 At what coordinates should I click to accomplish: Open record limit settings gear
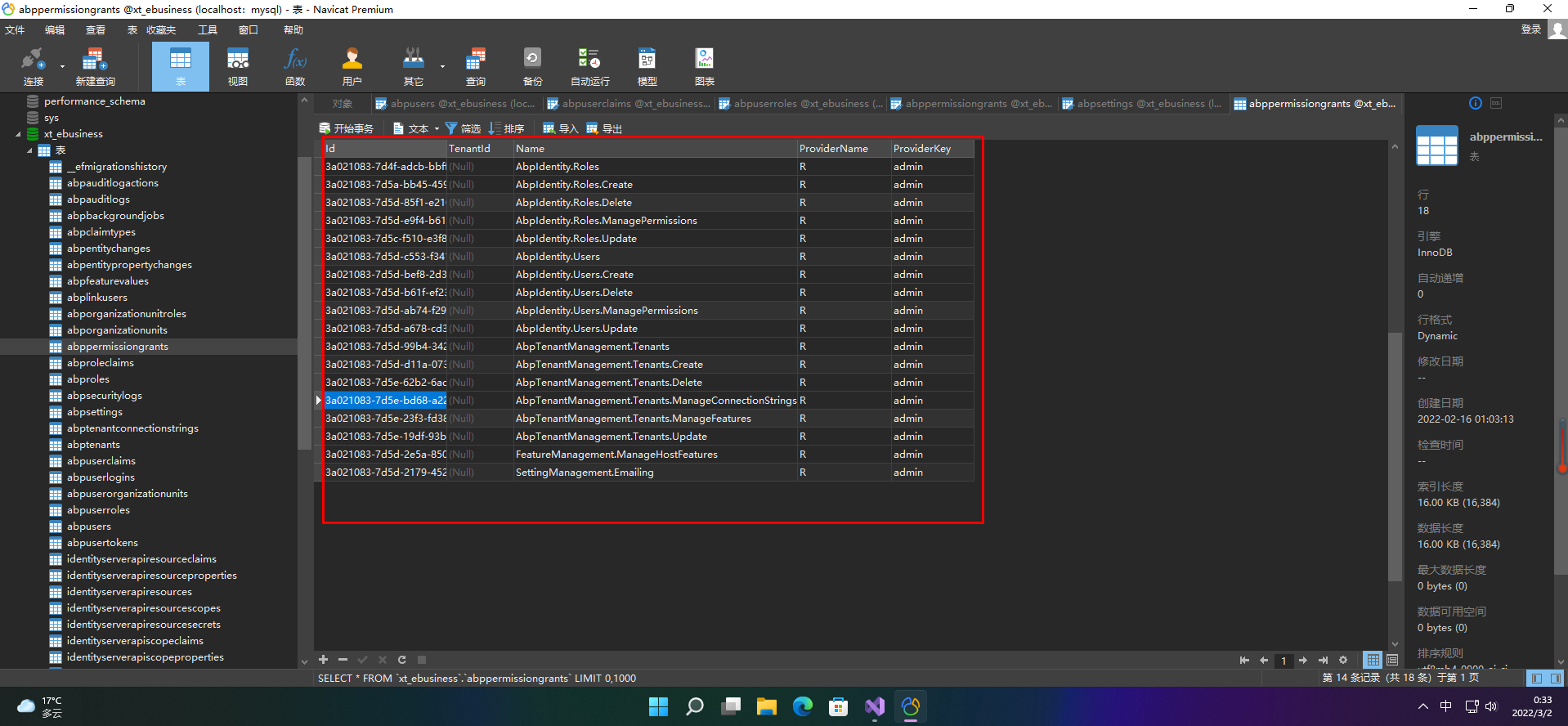coord(1342,660)
